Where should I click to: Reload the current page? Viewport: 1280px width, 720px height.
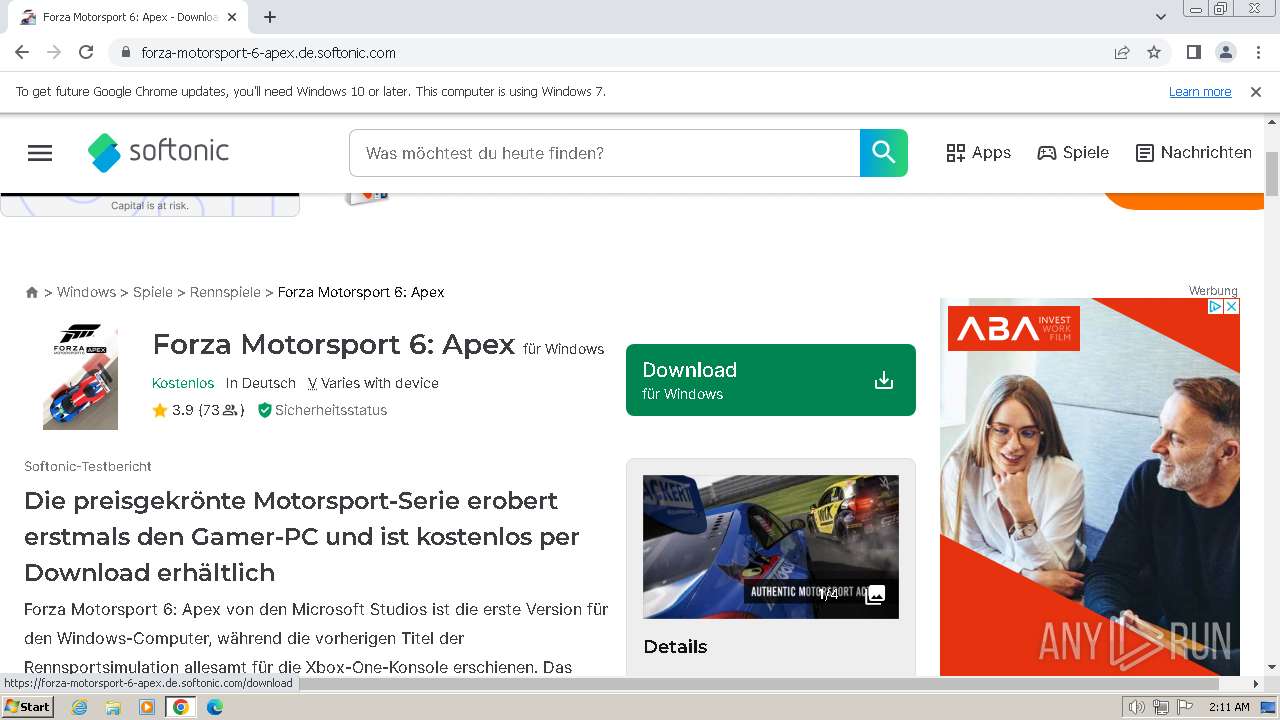tap(86, 52)
